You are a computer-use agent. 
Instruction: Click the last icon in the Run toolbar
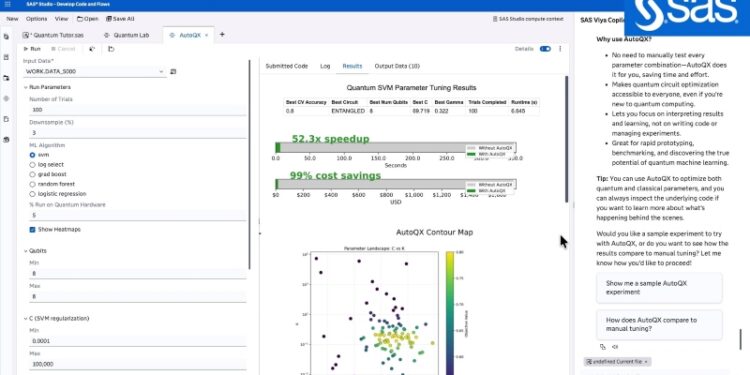[111, 49]
